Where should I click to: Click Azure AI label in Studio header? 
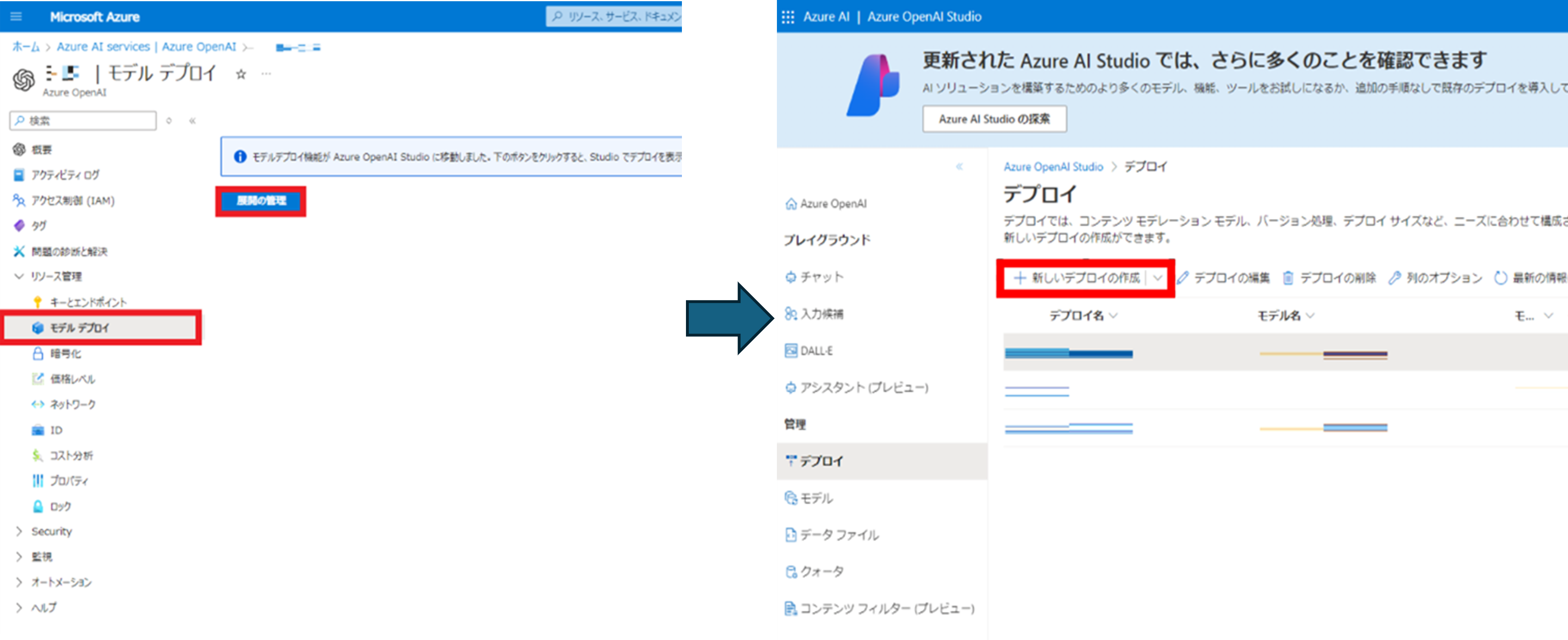coord(826,17)
